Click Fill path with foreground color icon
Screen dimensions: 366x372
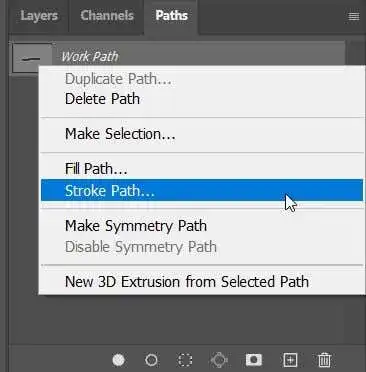[118, 360]
